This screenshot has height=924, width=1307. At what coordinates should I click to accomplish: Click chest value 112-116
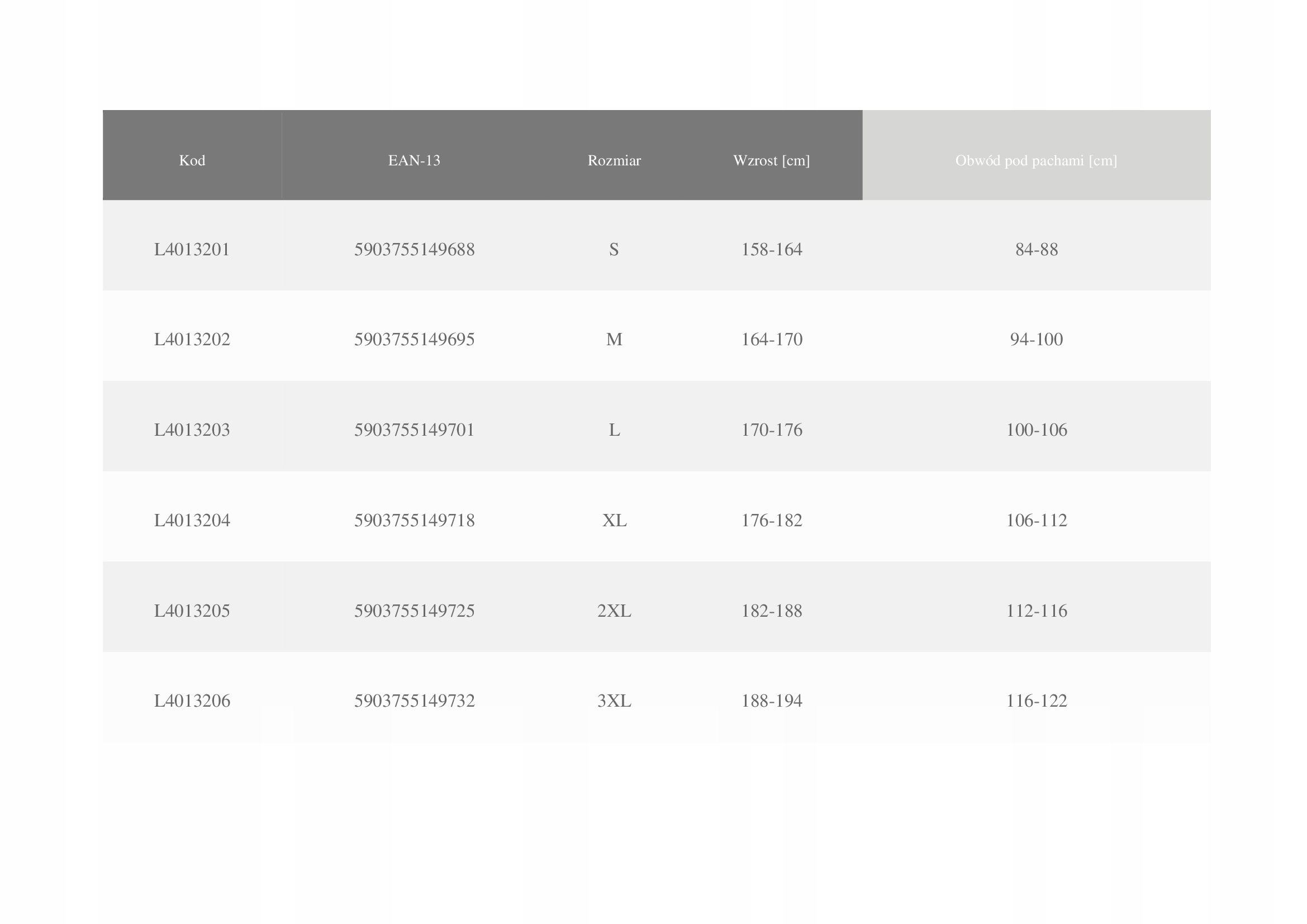(x=1037, y=611)
